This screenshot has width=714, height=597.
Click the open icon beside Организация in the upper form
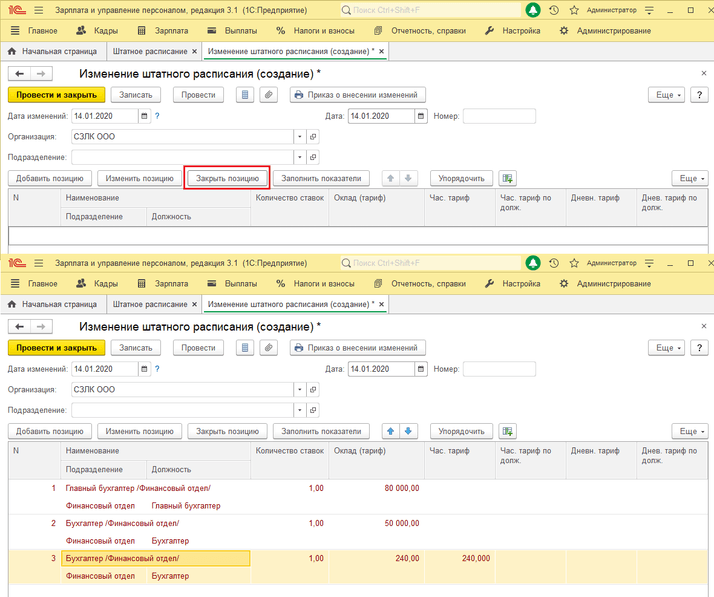pyautogui.click(x=314, y=137)
